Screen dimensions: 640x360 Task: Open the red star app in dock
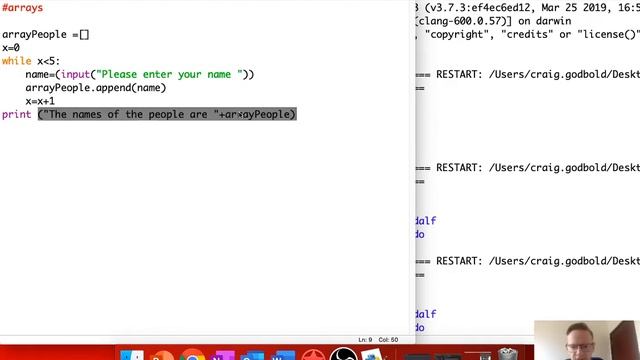coord(313,355)
